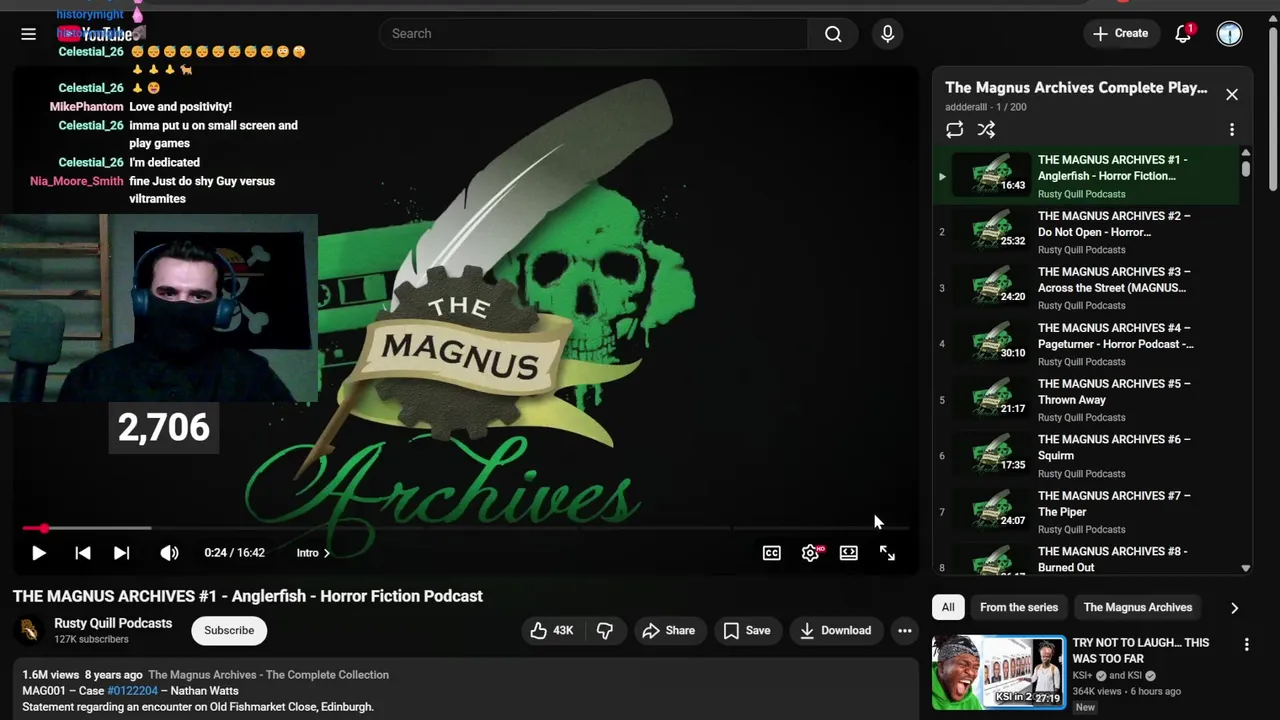Open Rusty Quill Podcasts channel avatar
Image resolution: width=1280 pixels, height=720 pixels.
pyautogui.click(x=29, y=631)
